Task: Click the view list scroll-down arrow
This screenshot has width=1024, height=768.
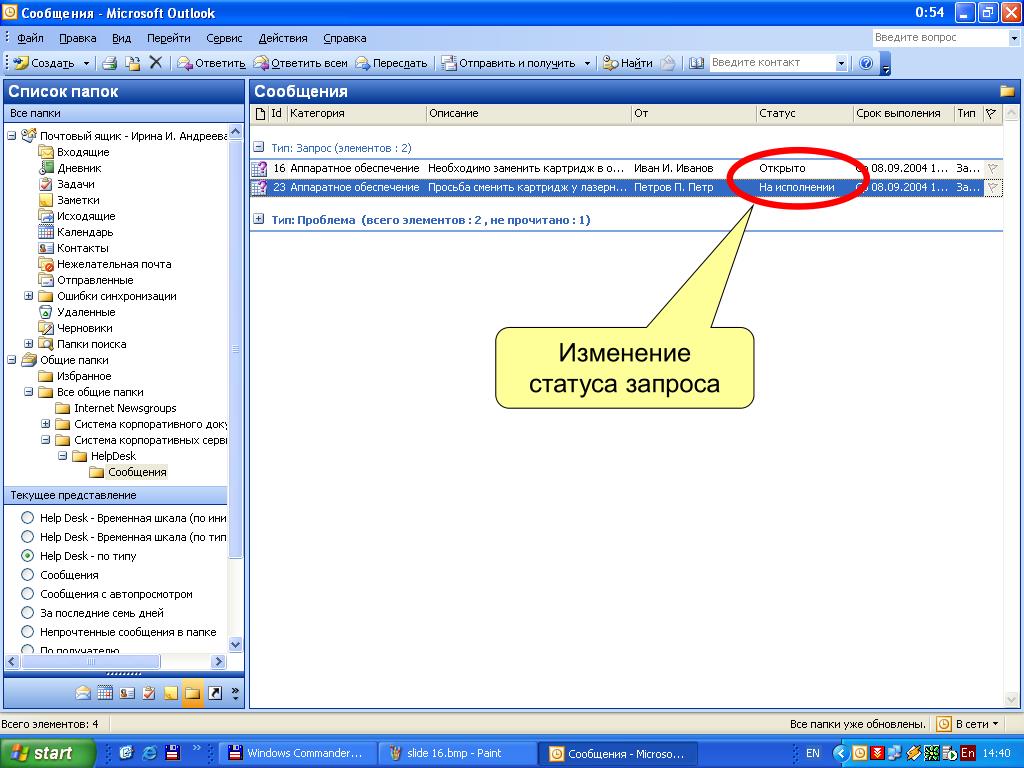Action: (236, 645)
